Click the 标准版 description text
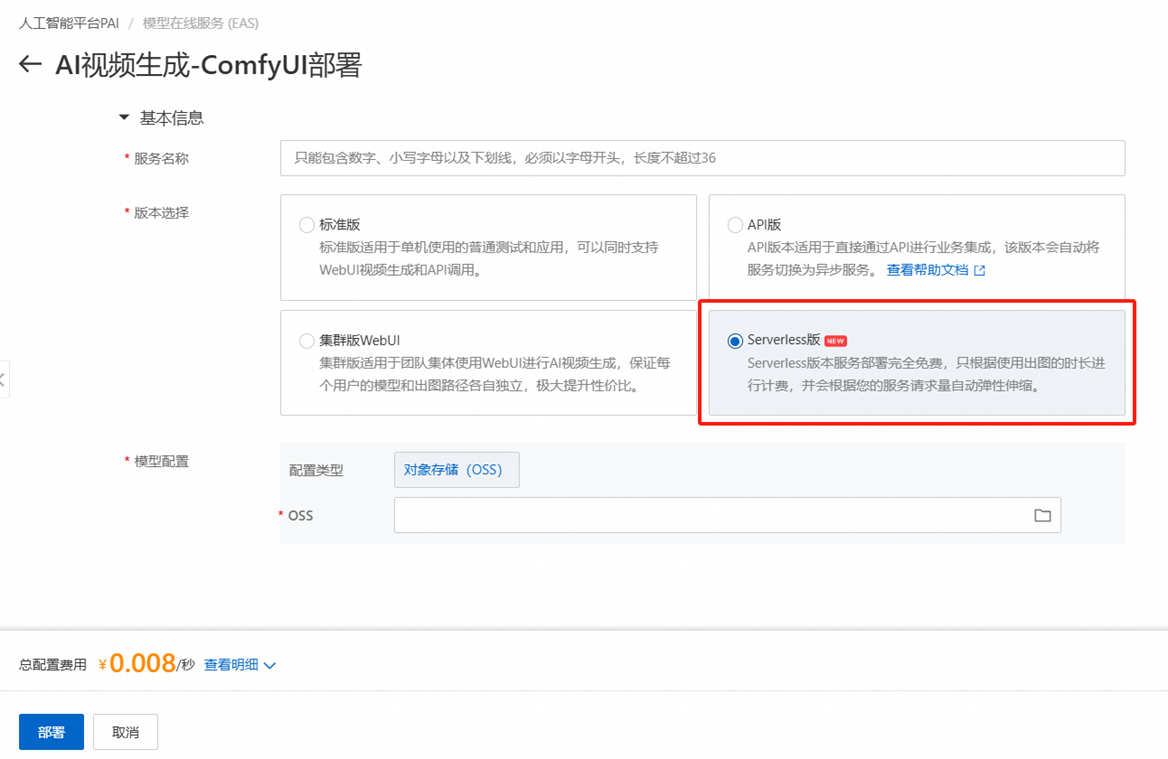The image size is (1168, 759). (489, 258)
